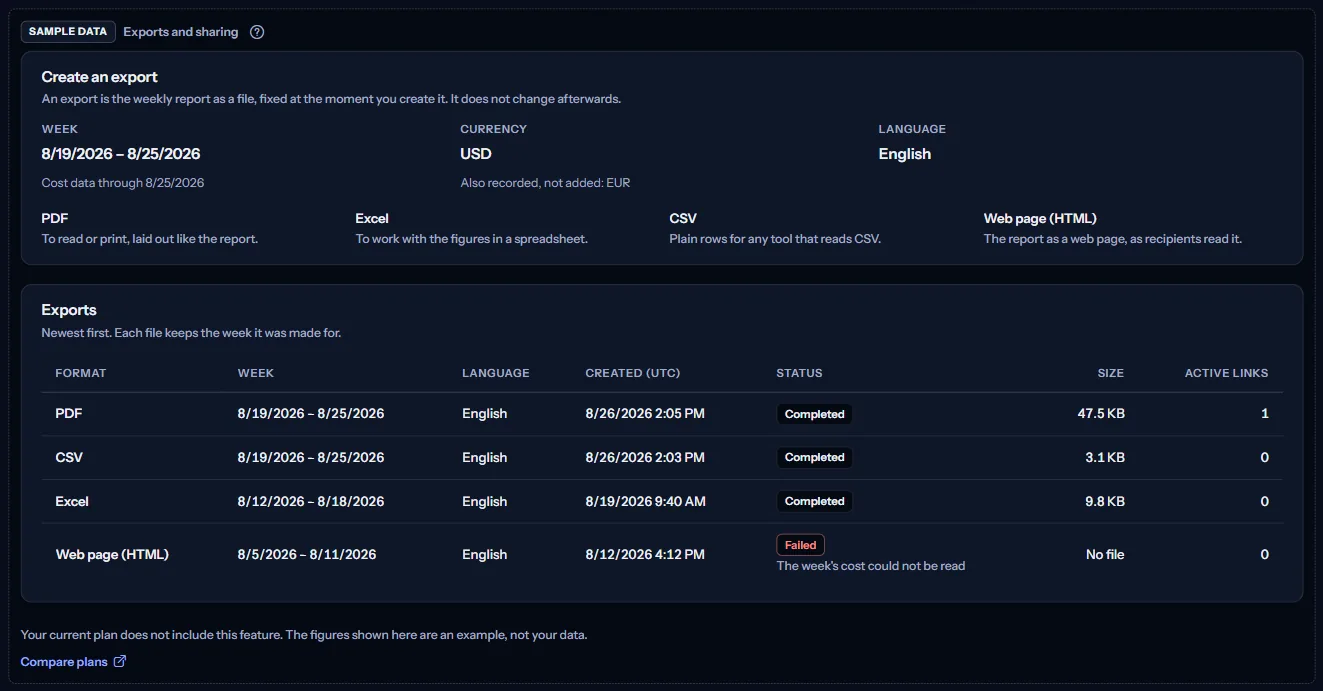Screen dimensions: 1323x691
Task: Click the Completed status of the PDF export
Action: click(x=814, y=414)
